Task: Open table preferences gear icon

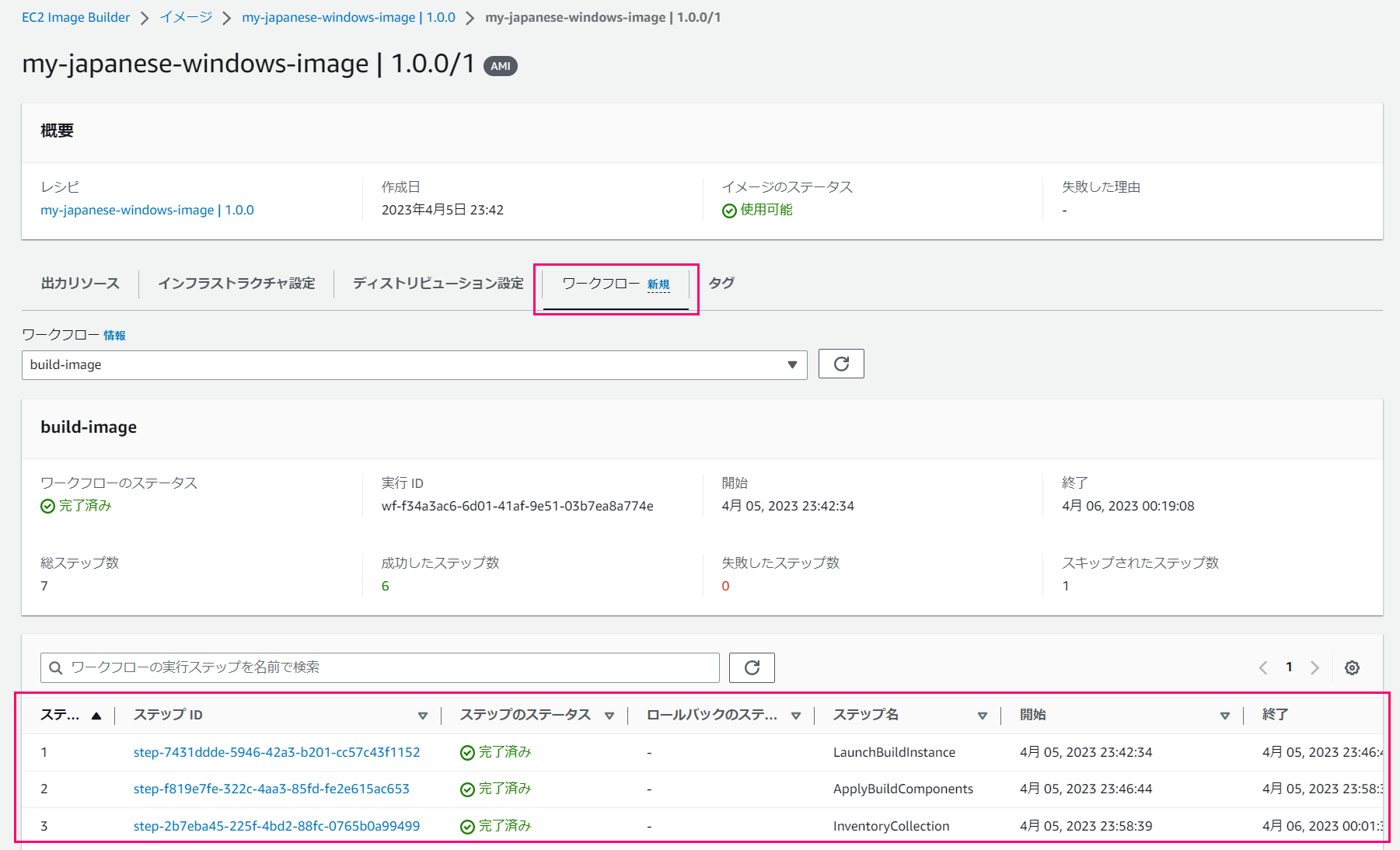Action: coord(1352,667)
